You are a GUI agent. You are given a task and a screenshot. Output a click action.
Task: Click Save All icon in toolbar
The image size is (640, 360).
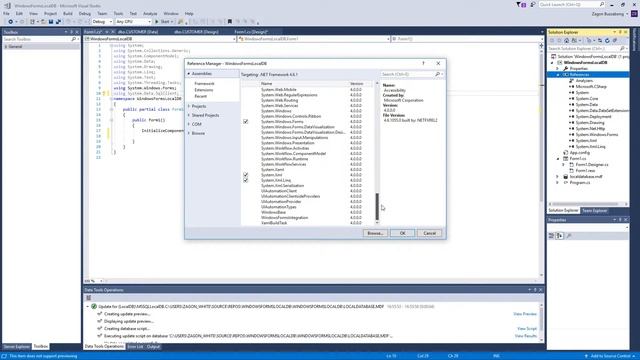tap(58, 22)
